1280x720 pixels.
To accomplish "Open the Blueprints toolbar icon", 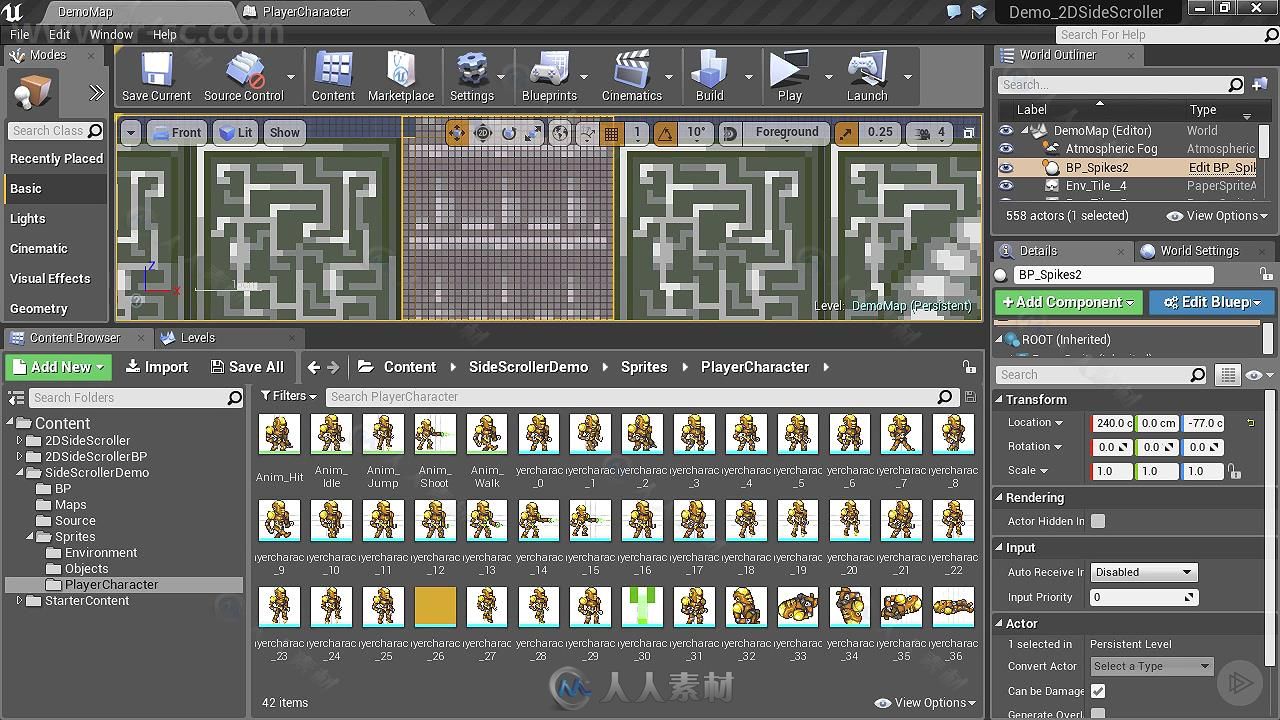I will pos(549,78).
